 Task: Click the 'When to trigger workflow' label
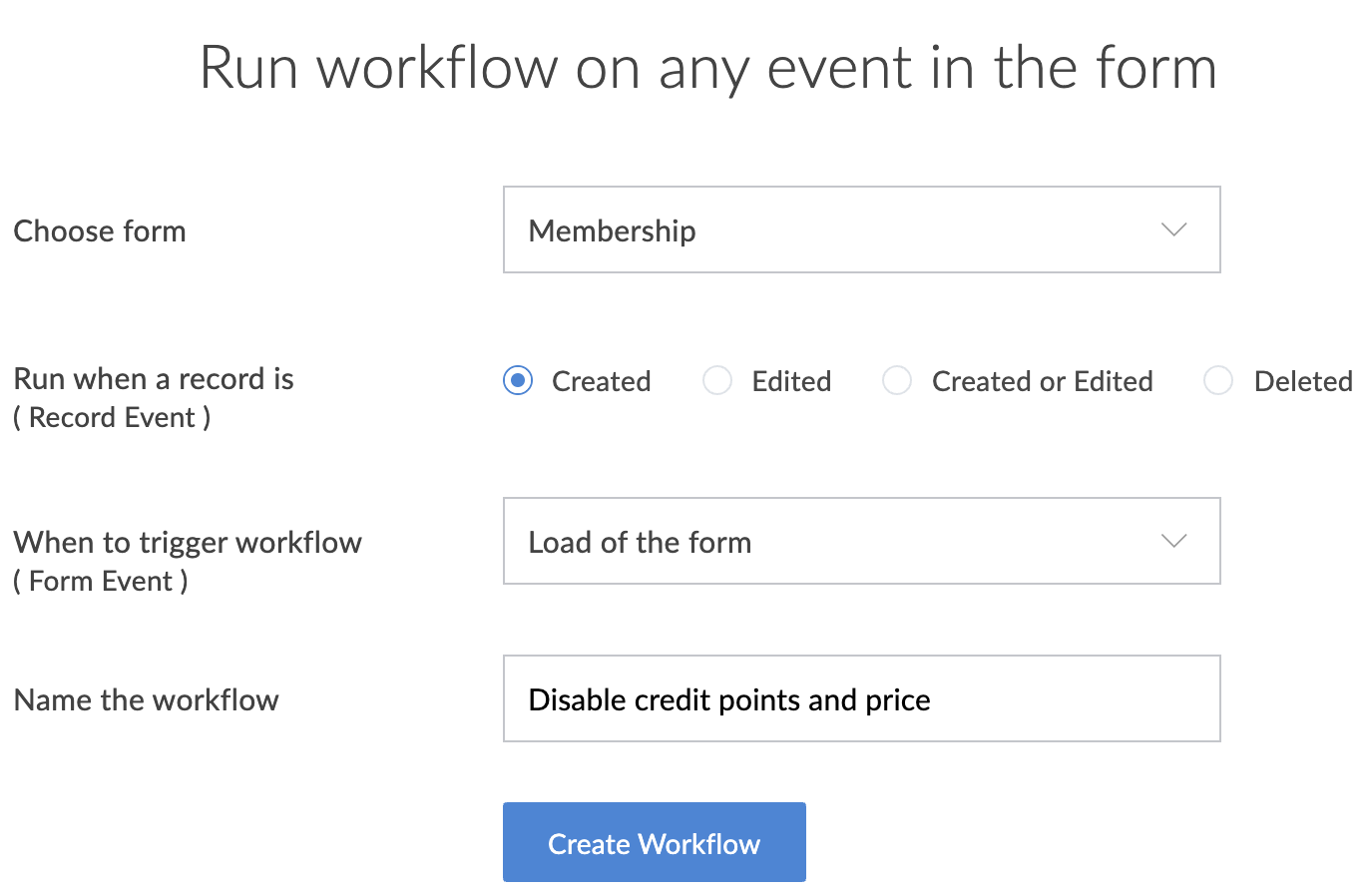tap(188, 543)
